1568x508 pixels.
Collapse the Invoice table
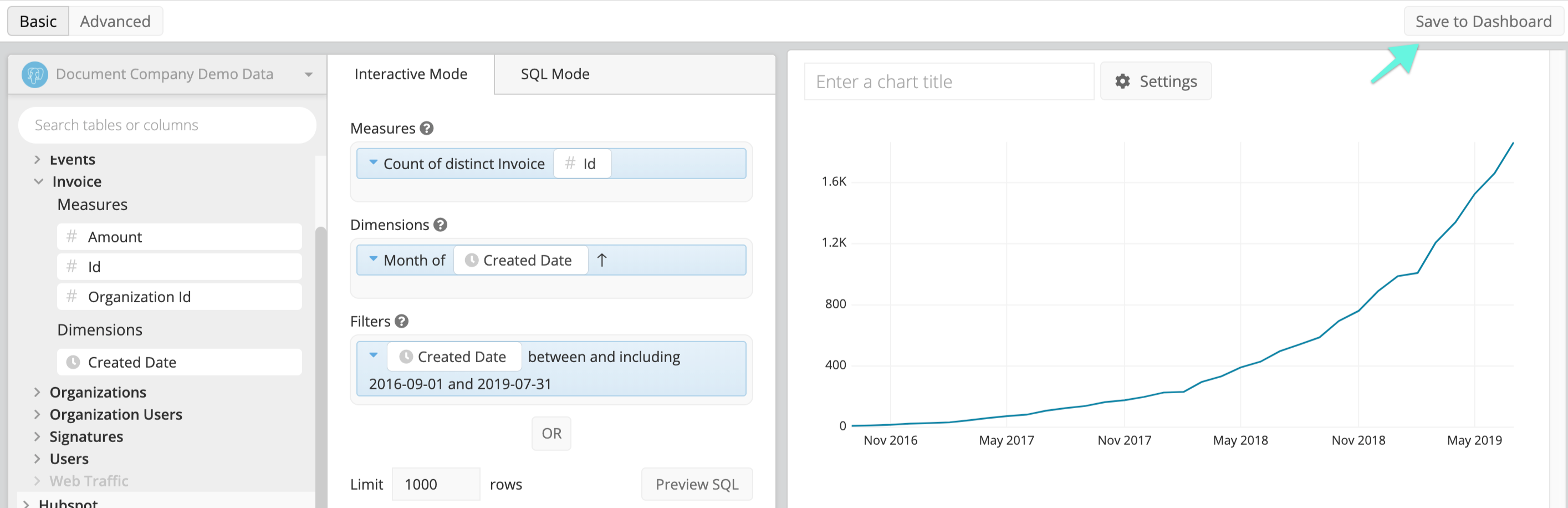point(38,181)
